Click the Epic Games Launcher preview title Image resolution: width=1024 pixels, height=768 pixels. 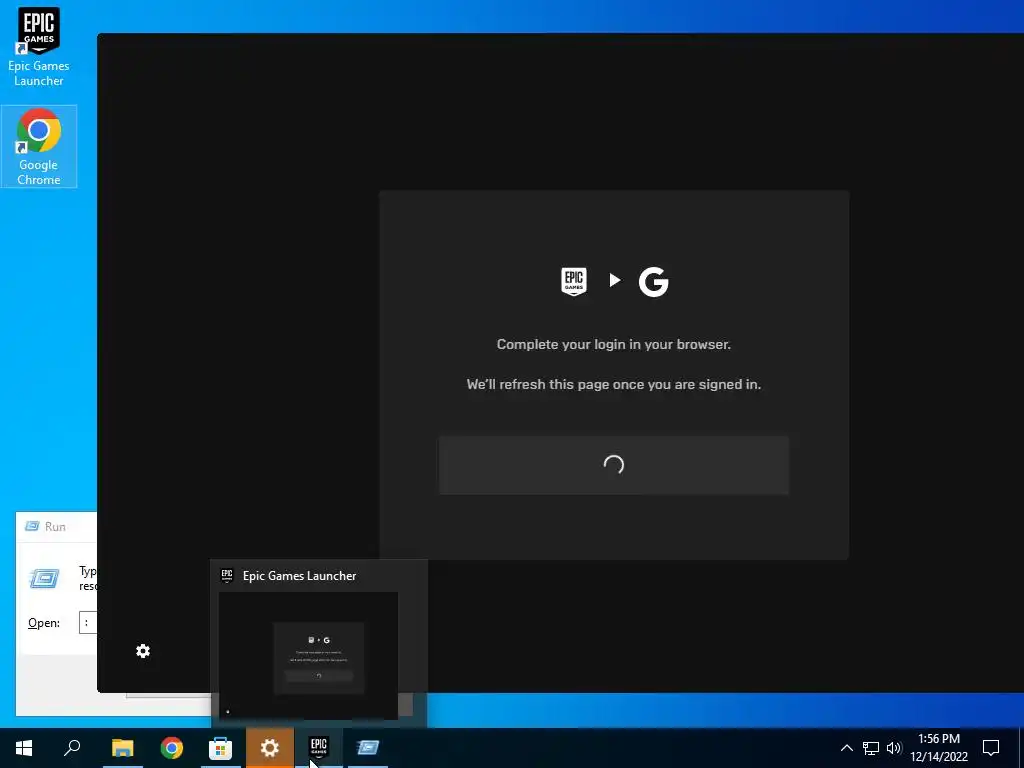point(300,575)
